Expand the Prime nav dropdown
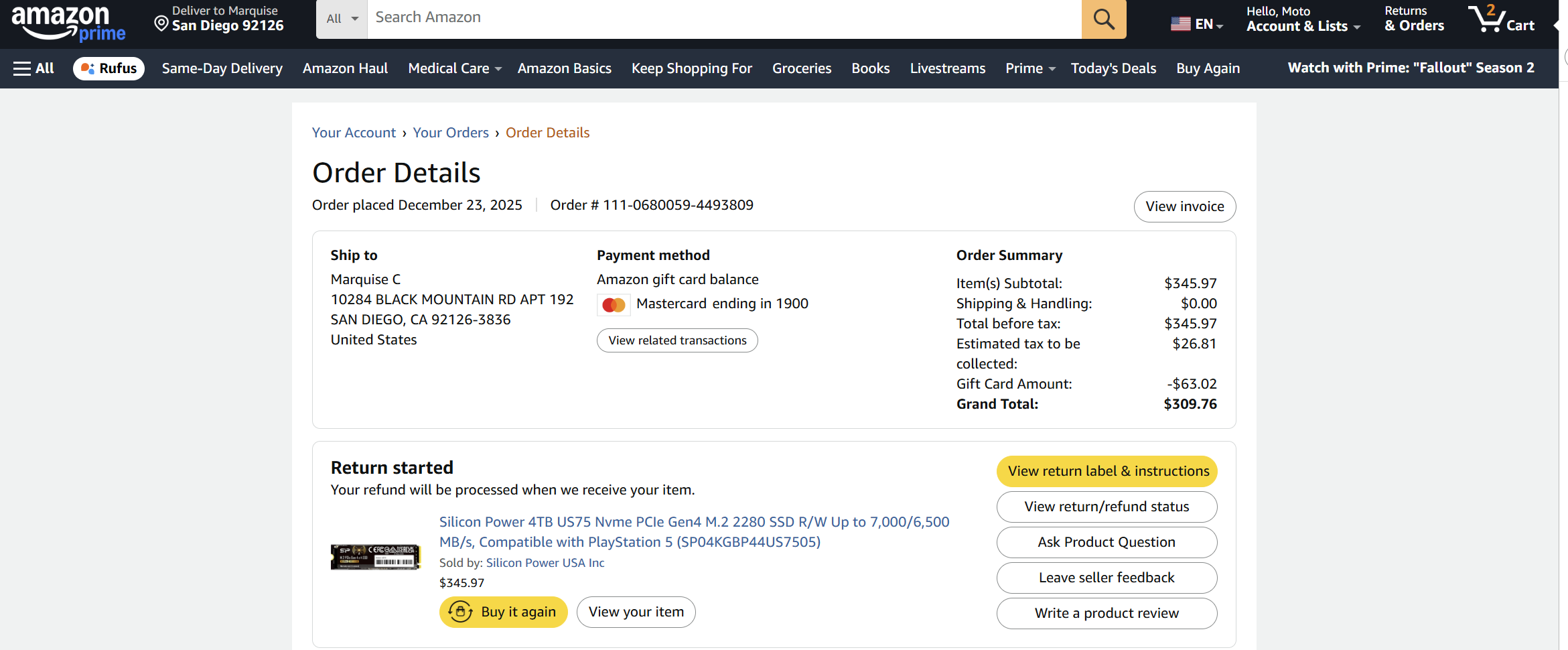The image size is (1568, 650). (1029, 68)
